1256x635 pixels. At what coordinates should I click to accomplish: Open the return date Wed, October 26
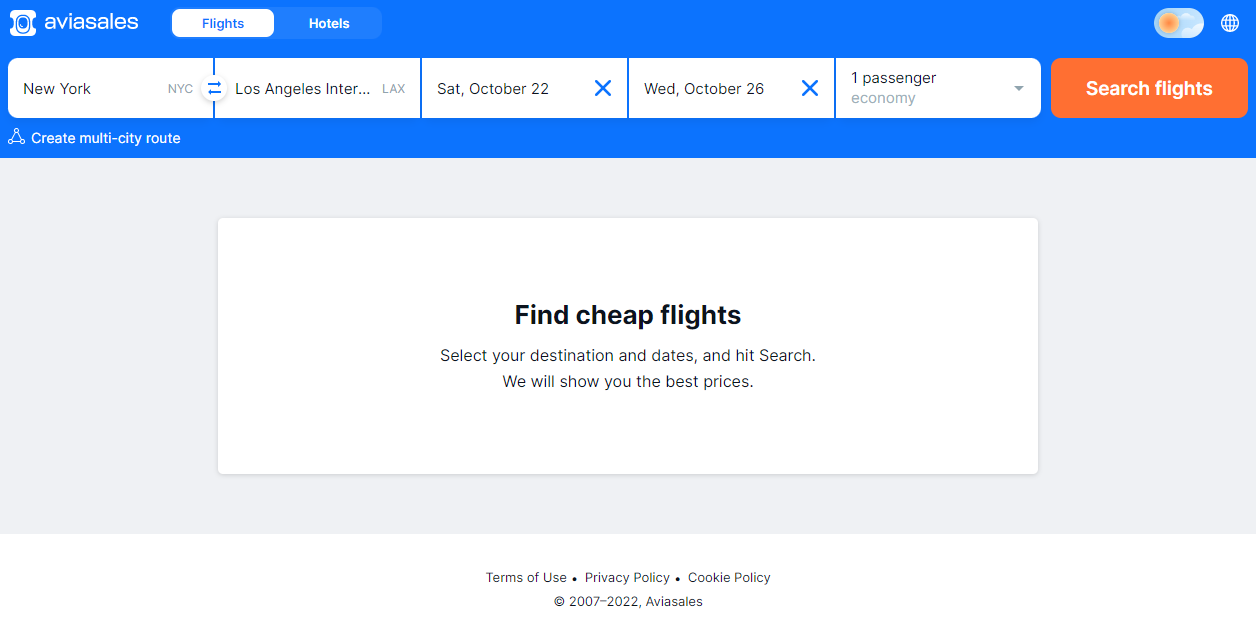click(710, 88)
